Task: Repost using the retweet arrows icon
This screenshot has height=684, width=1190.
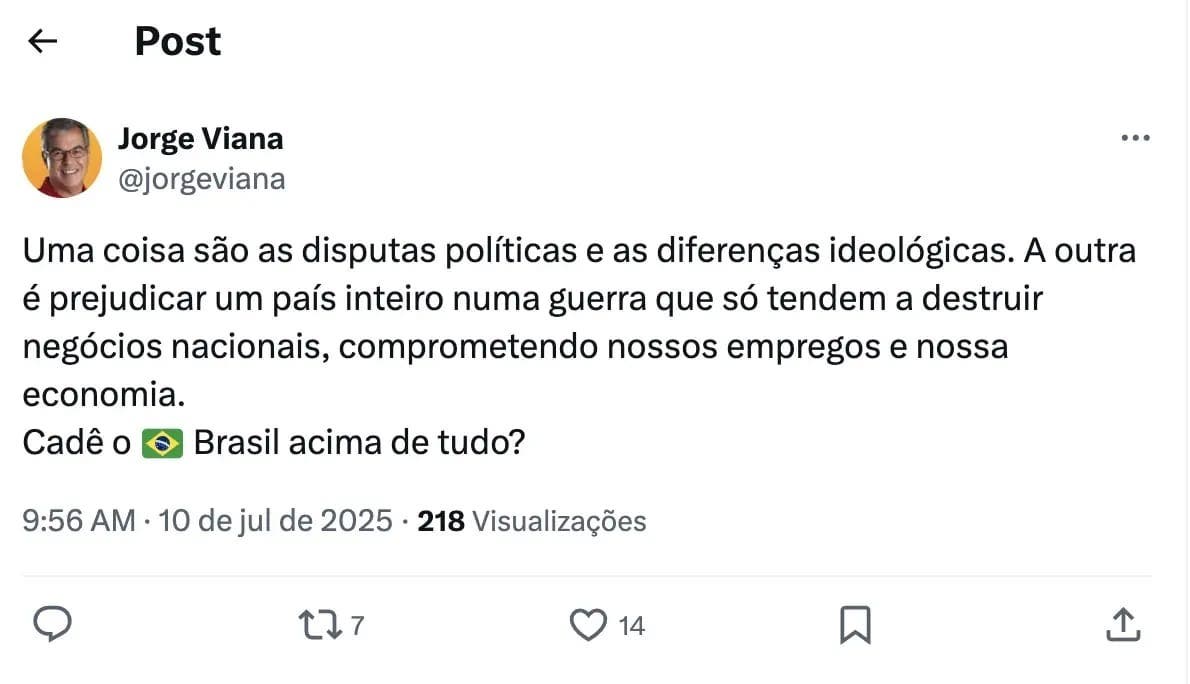Action: coord(319,625)
